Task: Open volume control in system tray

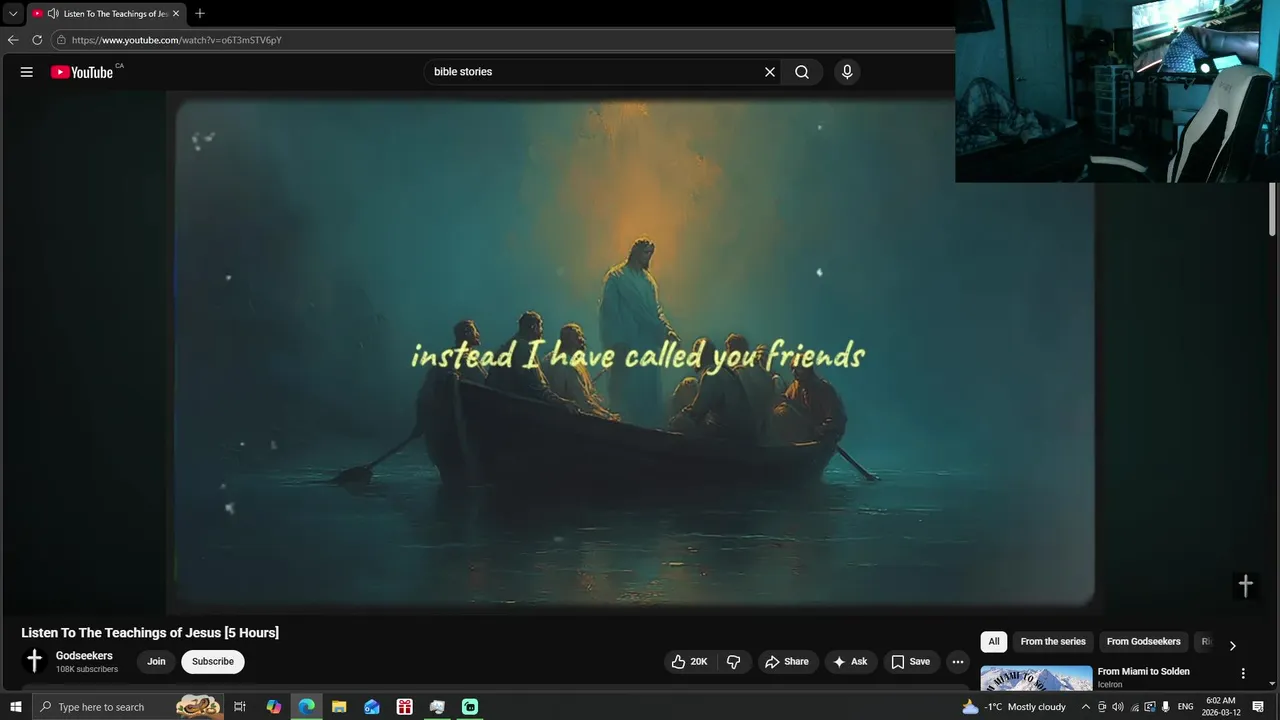Action: [x=1118, y=707]
